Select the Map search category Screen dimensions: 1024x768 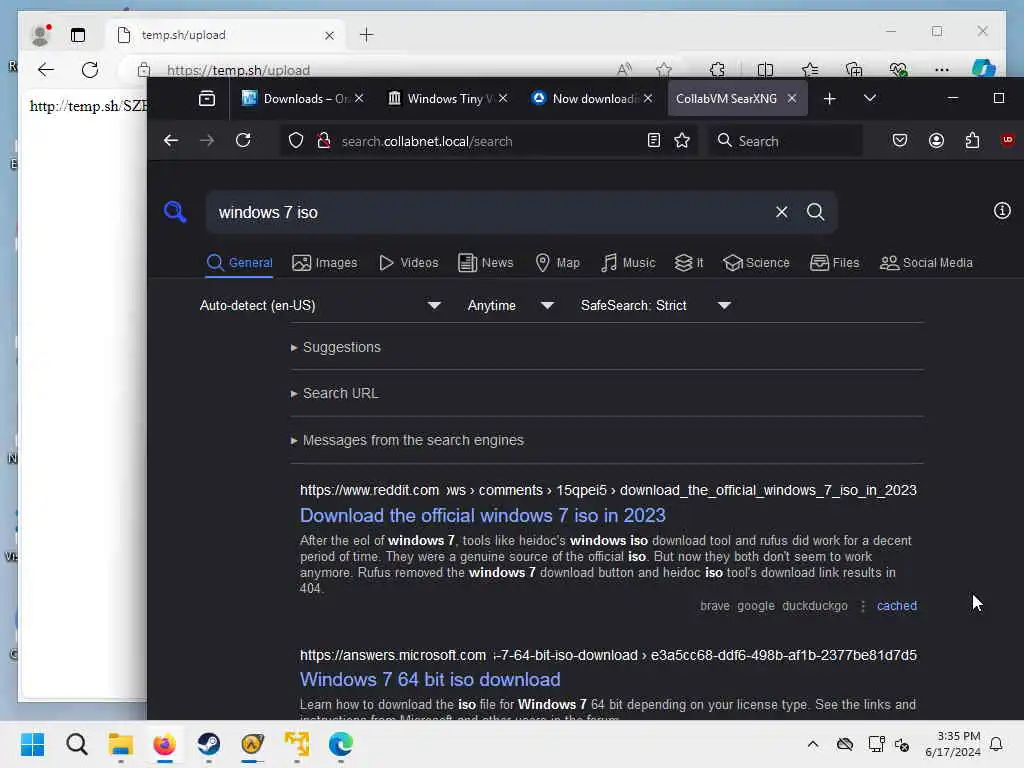point(558,263)
